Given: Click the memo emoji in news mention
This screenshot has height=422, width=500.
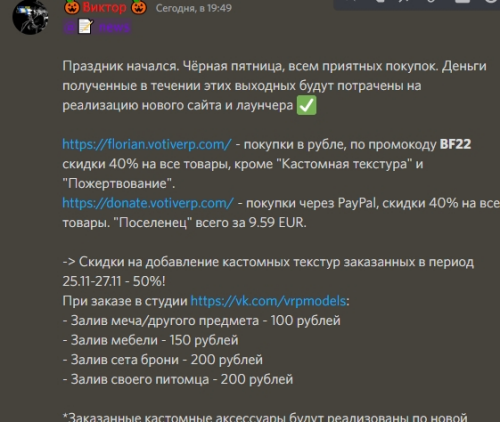Looking at the screenshot, I should pos(85,27).
